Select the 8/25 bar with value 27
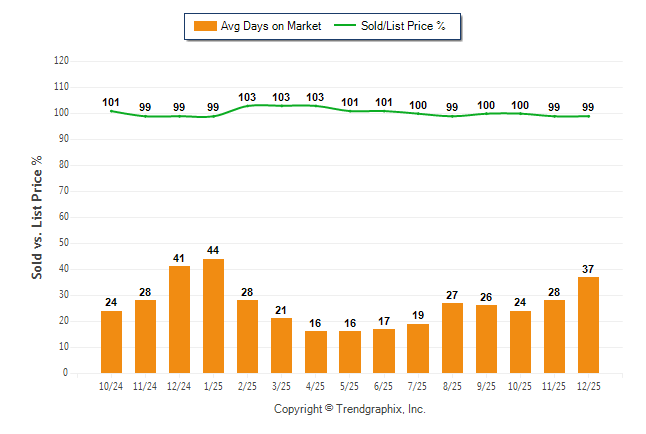Screen dimensions: 646x434 [452, 338]
